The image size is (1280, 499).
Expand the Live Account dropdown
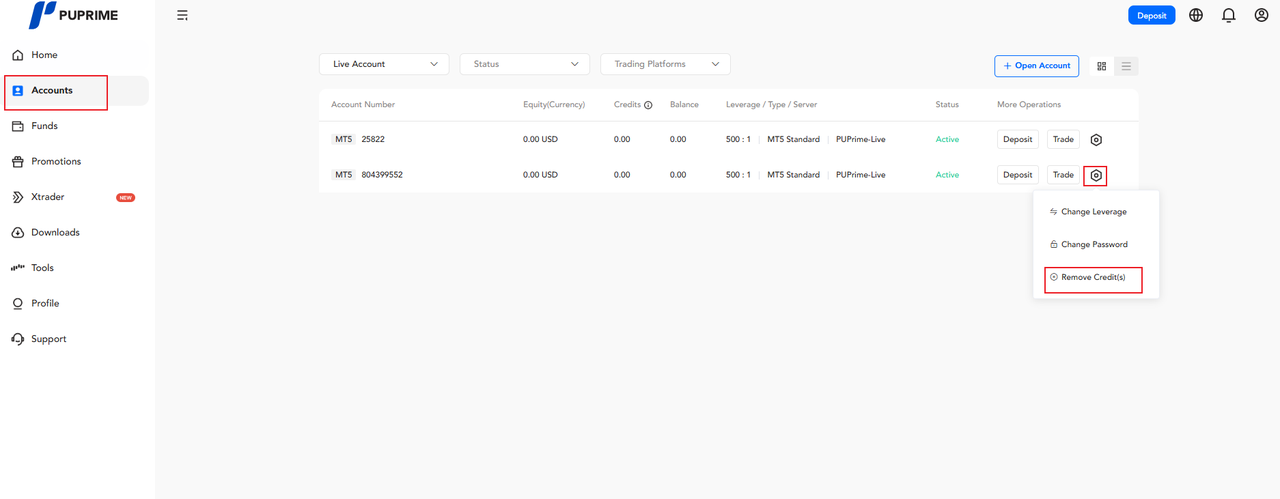click(x=384, y=64)
